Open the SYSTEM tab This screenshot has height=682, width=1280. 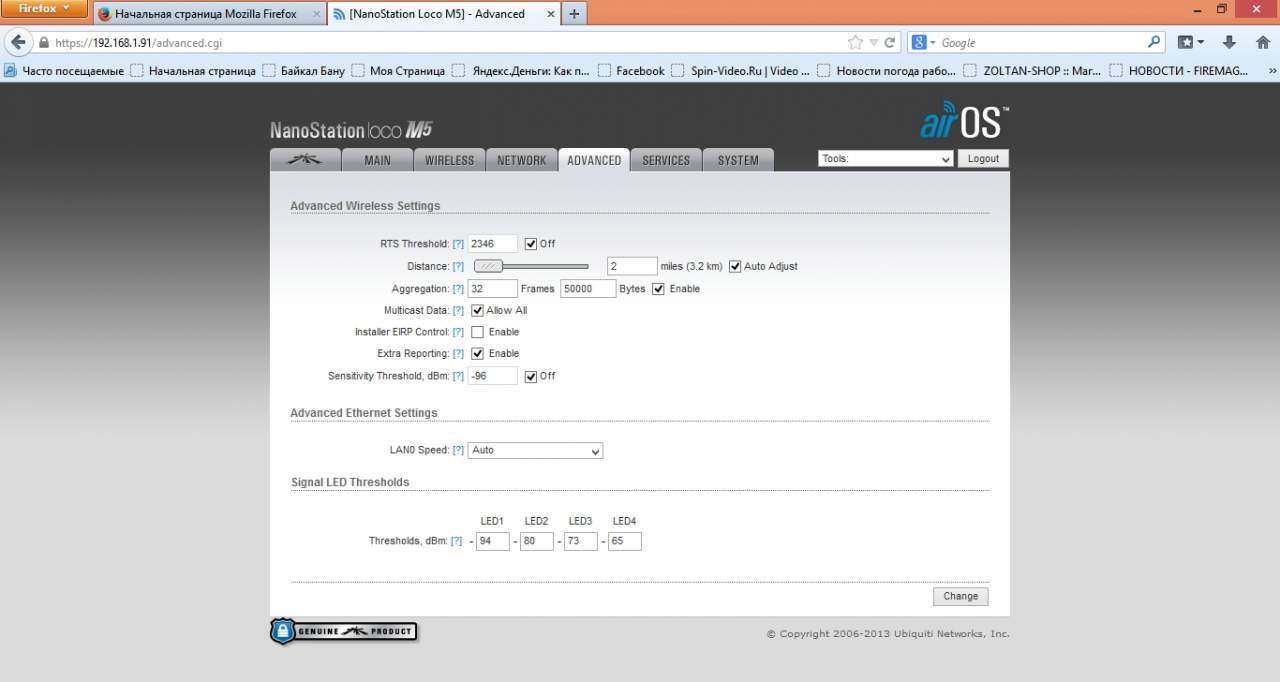pyautogui.click(x=738, y=160)
